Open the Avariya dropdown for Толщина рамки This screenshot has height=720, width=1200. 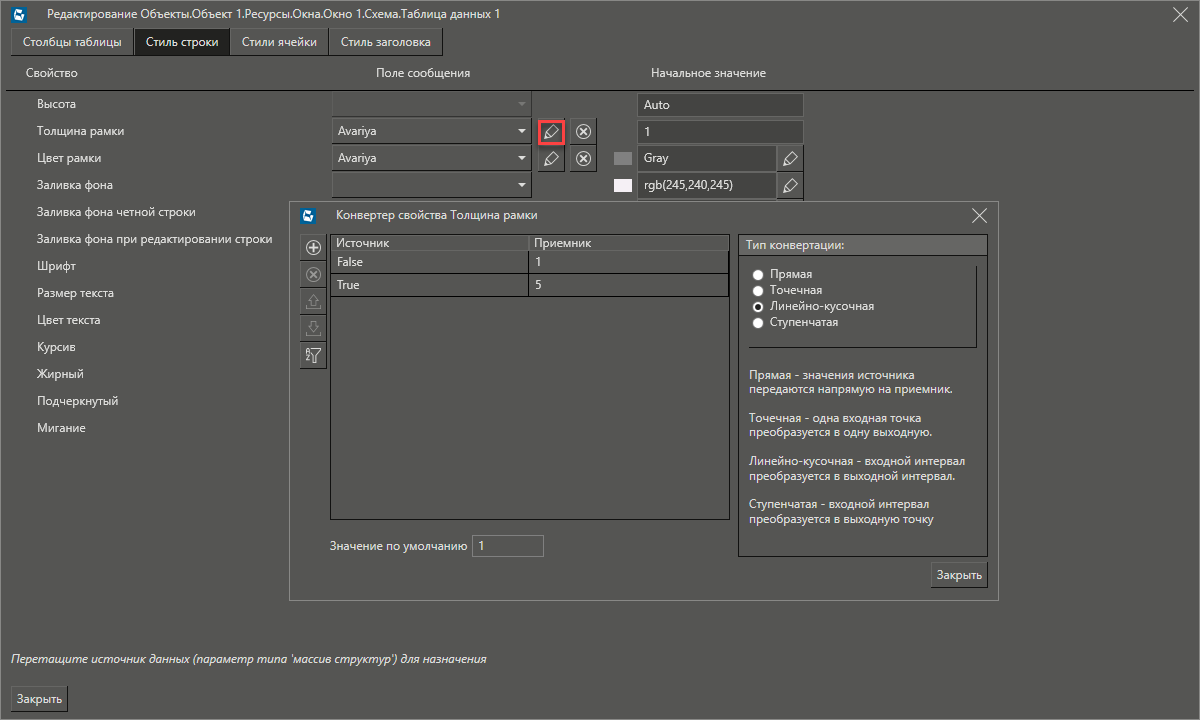[521, 131]
